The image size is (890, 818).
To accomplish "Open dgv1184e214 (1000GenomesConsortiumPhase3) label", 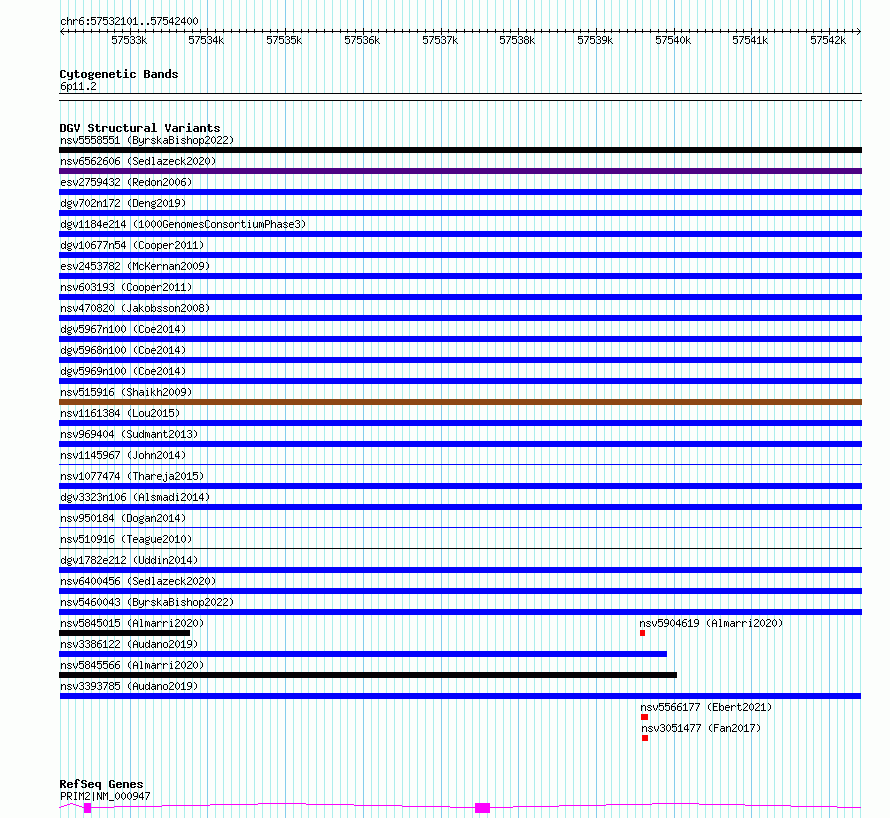I will [183, 224].
